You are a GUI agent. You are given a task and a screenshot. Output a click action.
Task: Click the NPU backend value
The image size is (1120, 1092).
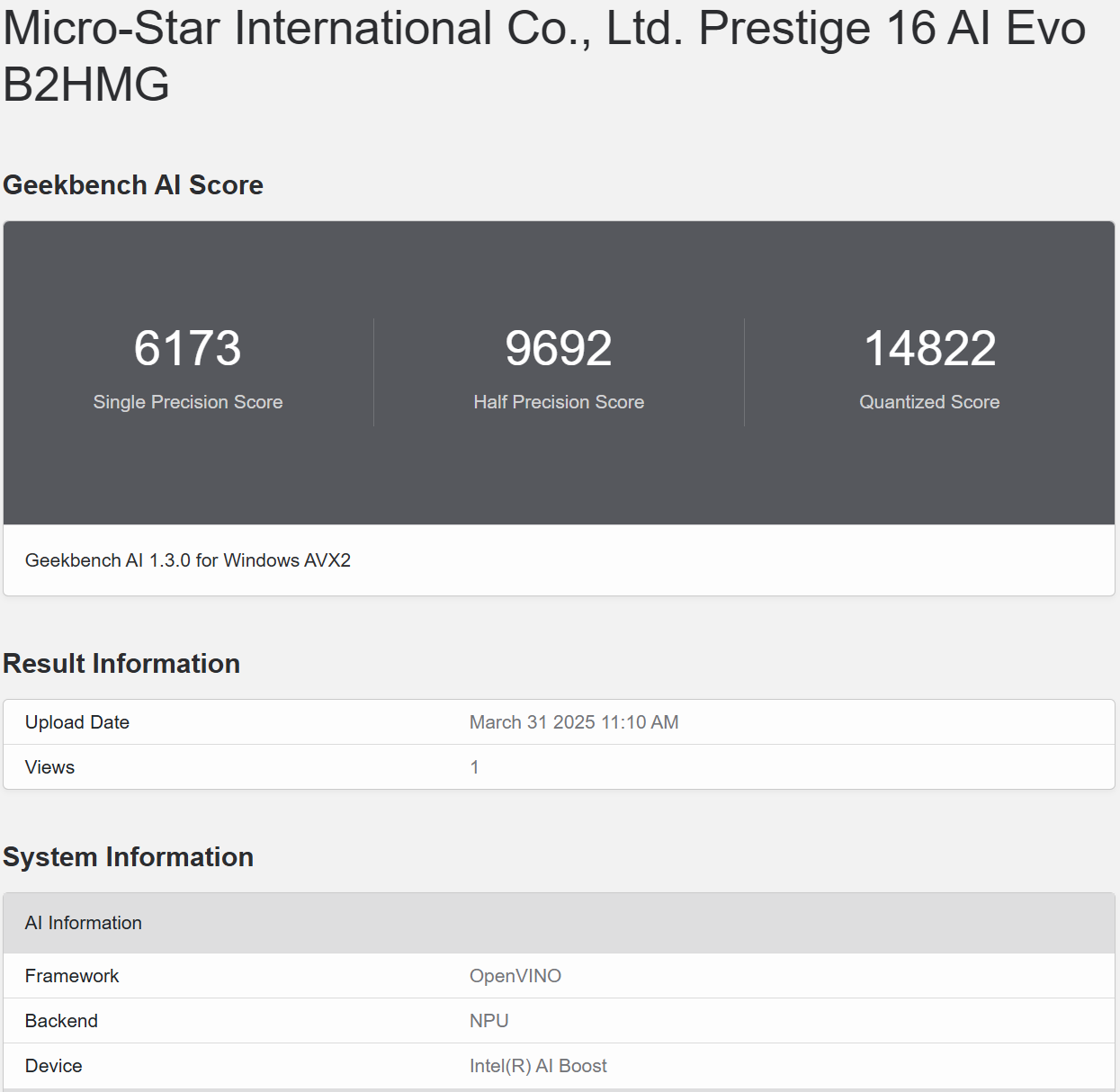(489, 1021)
